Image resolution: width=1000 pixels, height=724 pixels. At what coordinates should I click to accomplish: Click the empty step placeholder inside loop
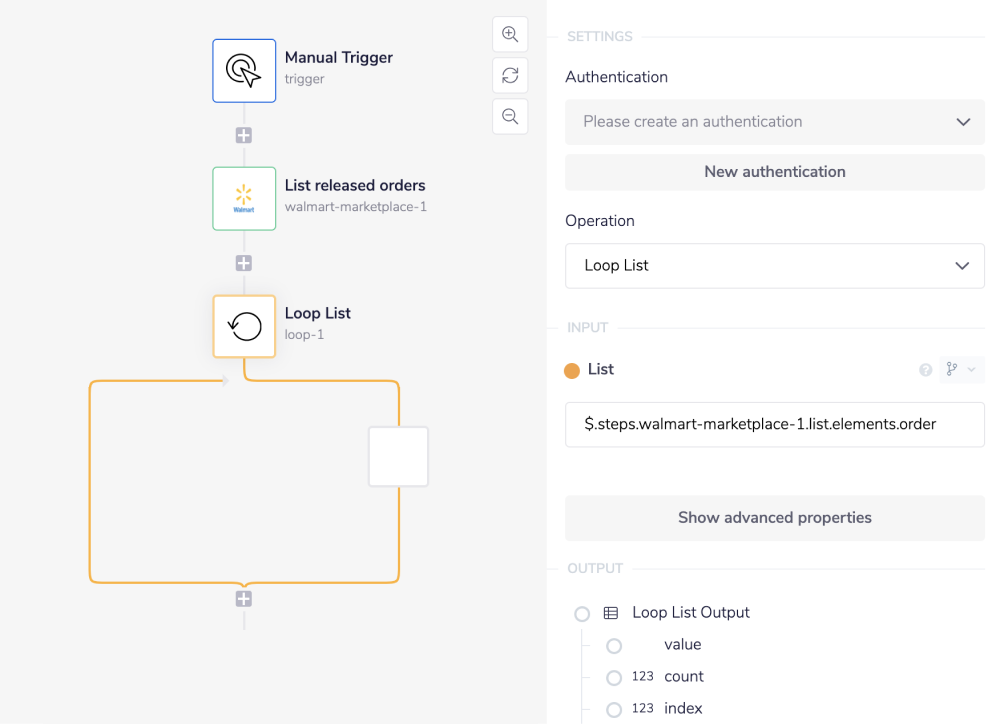(x=398, y=457)
